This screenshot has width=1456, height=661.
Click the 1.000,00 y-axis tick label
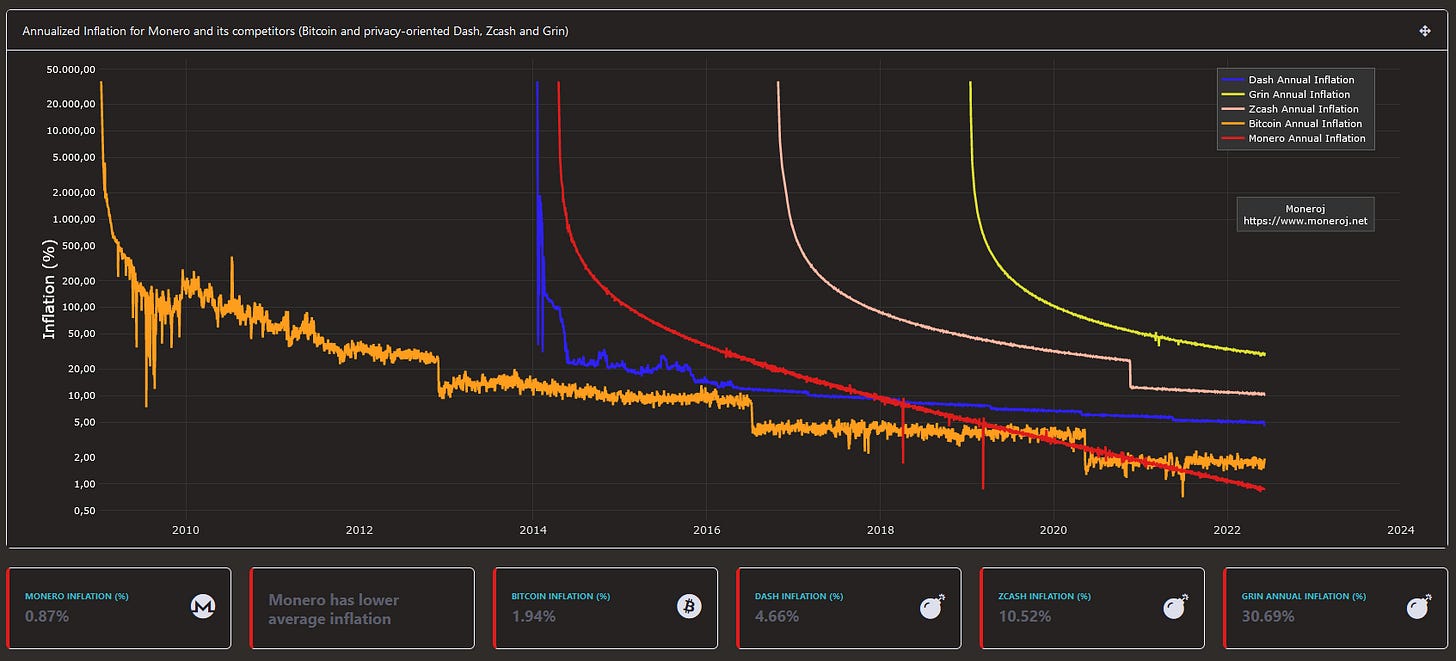click(x=74, y=219)
